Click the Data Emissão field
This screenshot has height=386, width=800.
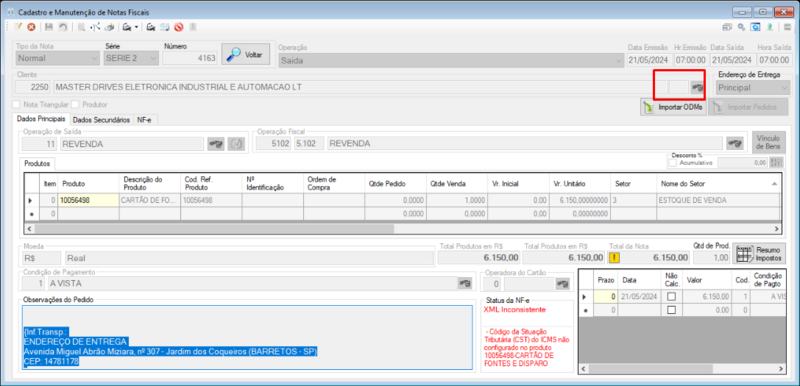(649, 60)
